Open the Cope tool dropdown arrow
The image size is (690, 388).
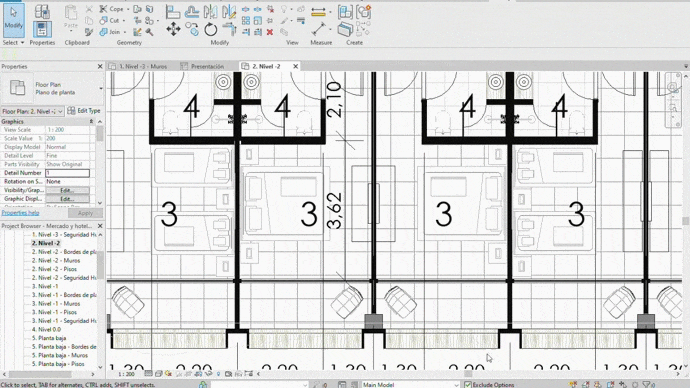click(x=128, y=9)
